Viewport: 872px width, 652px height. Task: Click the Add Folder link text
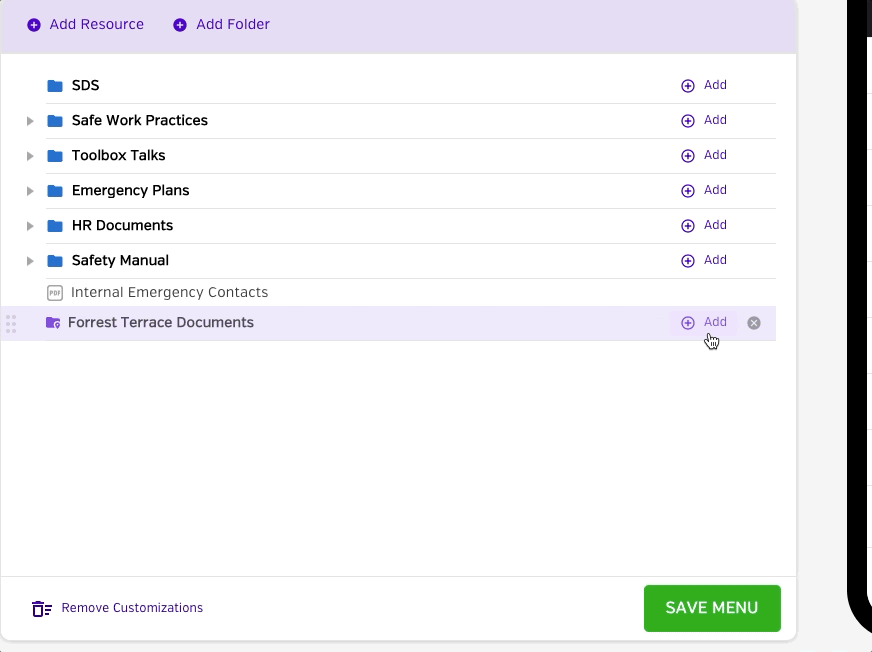click(x=233, y=24)
